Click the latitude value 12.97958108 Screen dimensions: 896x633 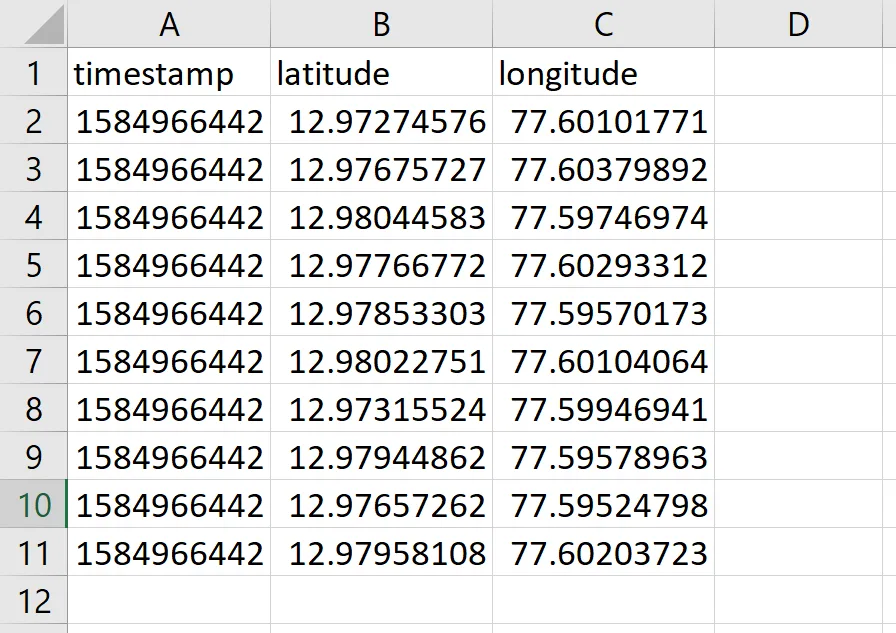(x=382, y=553)
